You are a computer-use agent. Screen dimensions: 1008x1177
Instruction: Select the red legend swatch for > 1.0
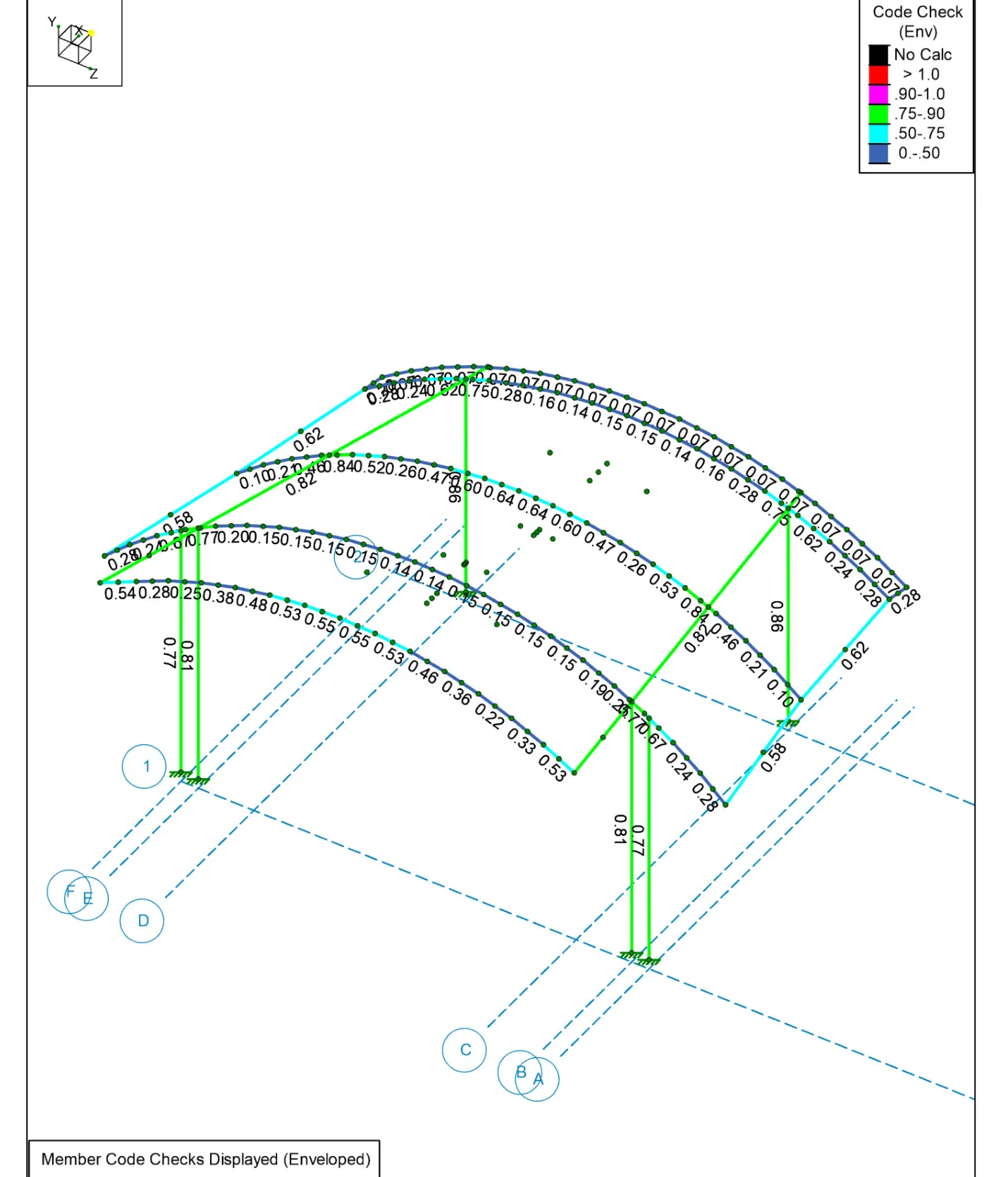click(878, 75)
